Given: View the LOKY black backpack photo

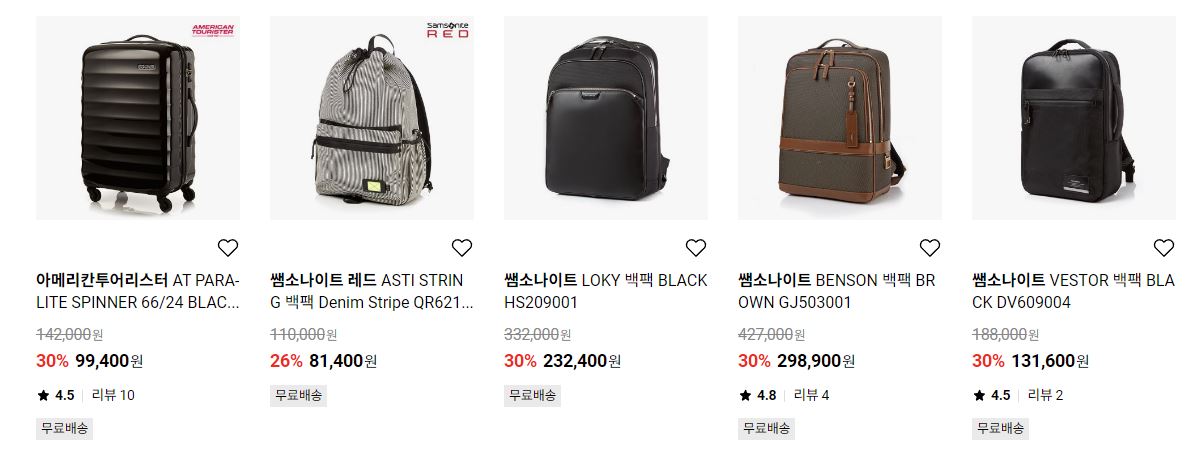Looking at the screenshot, I should click(606, 118).
